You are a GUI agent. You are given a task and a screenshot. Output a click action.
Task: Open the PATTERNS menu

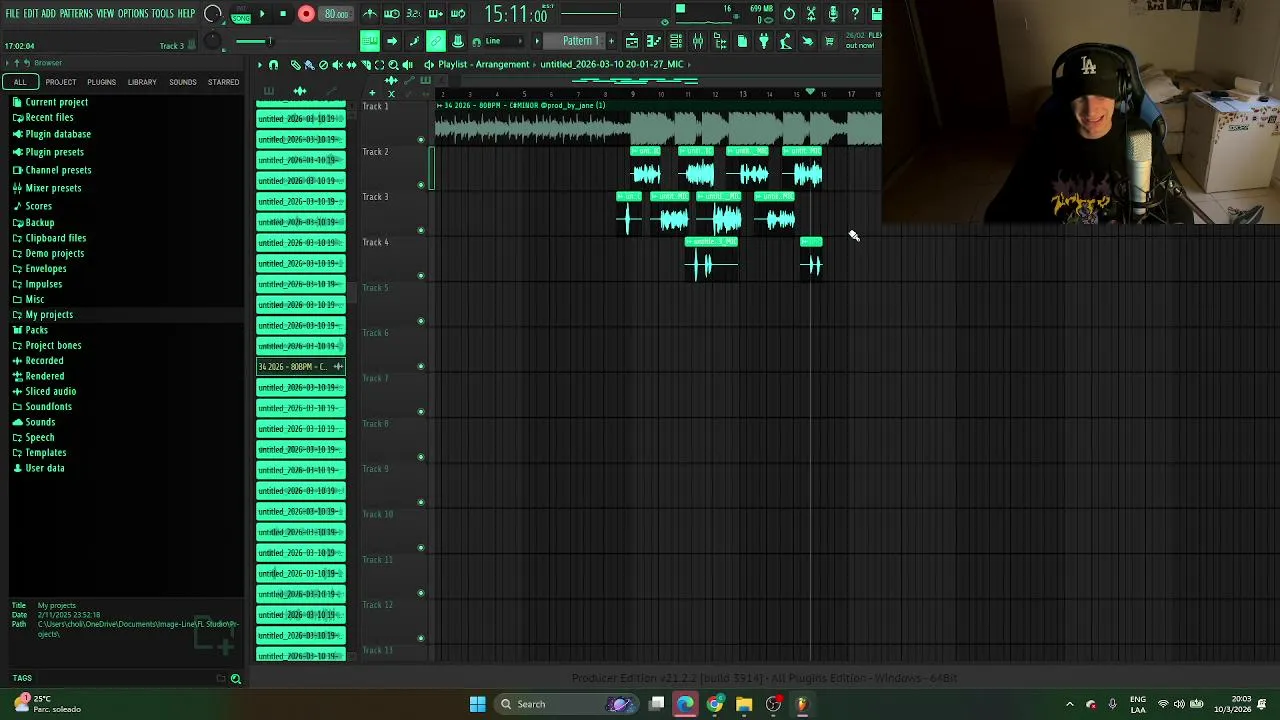[x=76, y=14]
